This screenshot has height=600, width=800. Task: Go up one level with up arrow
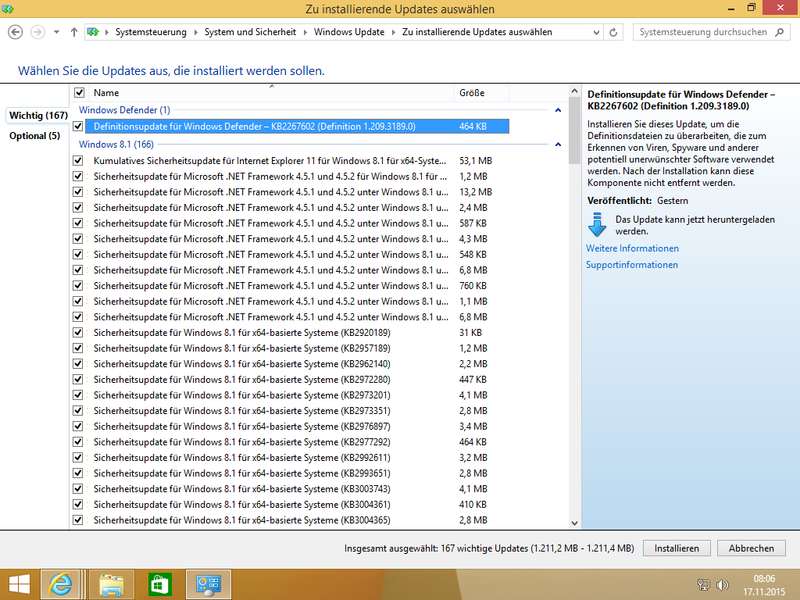[x=74, y=32]
